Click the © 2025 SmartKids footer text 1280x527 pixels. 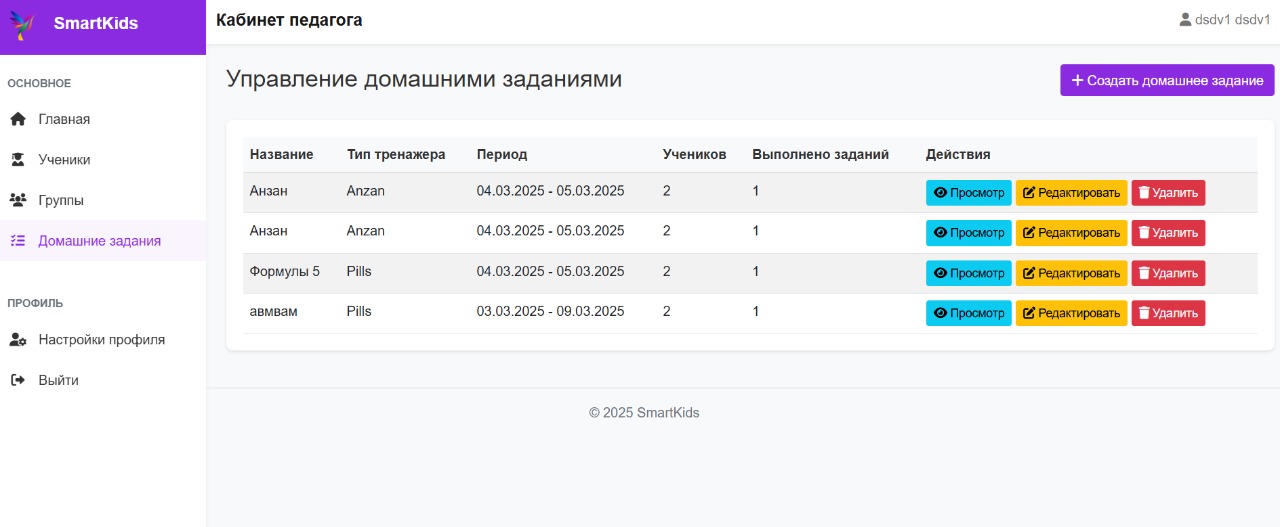coord(644,412)
